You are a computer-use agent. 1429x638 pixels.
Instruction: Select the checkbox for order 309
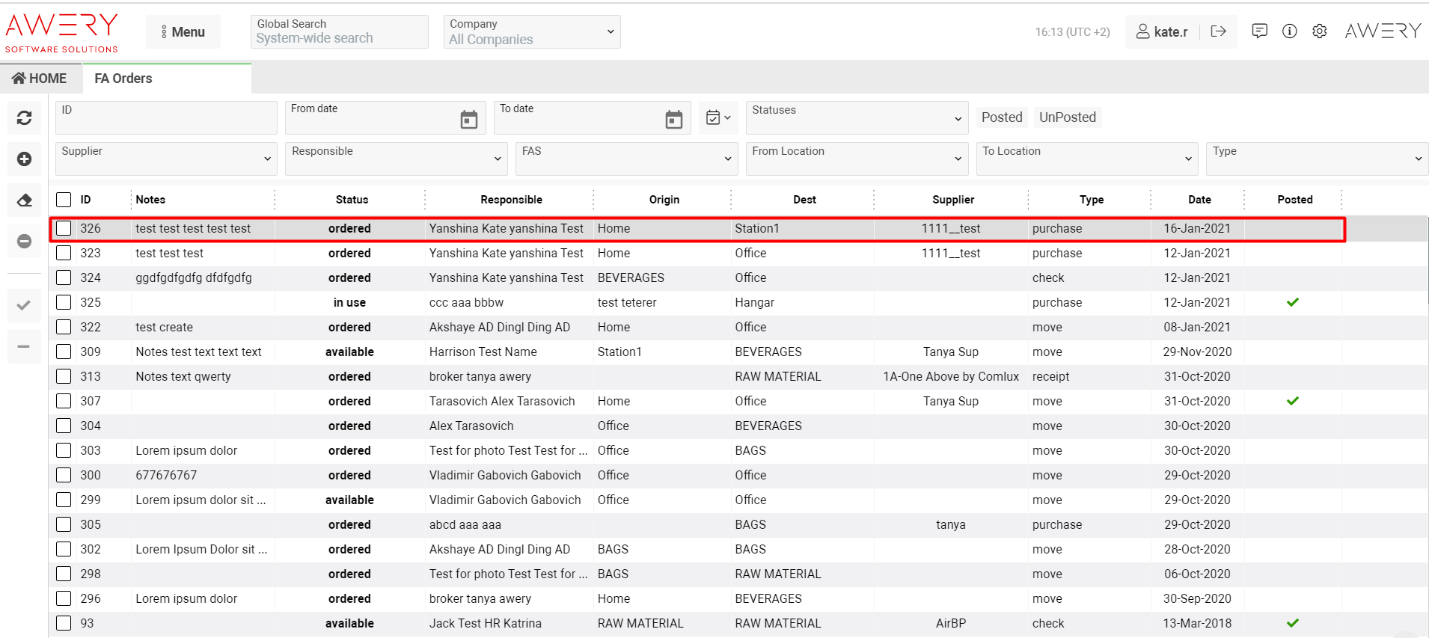coord(64,352)
